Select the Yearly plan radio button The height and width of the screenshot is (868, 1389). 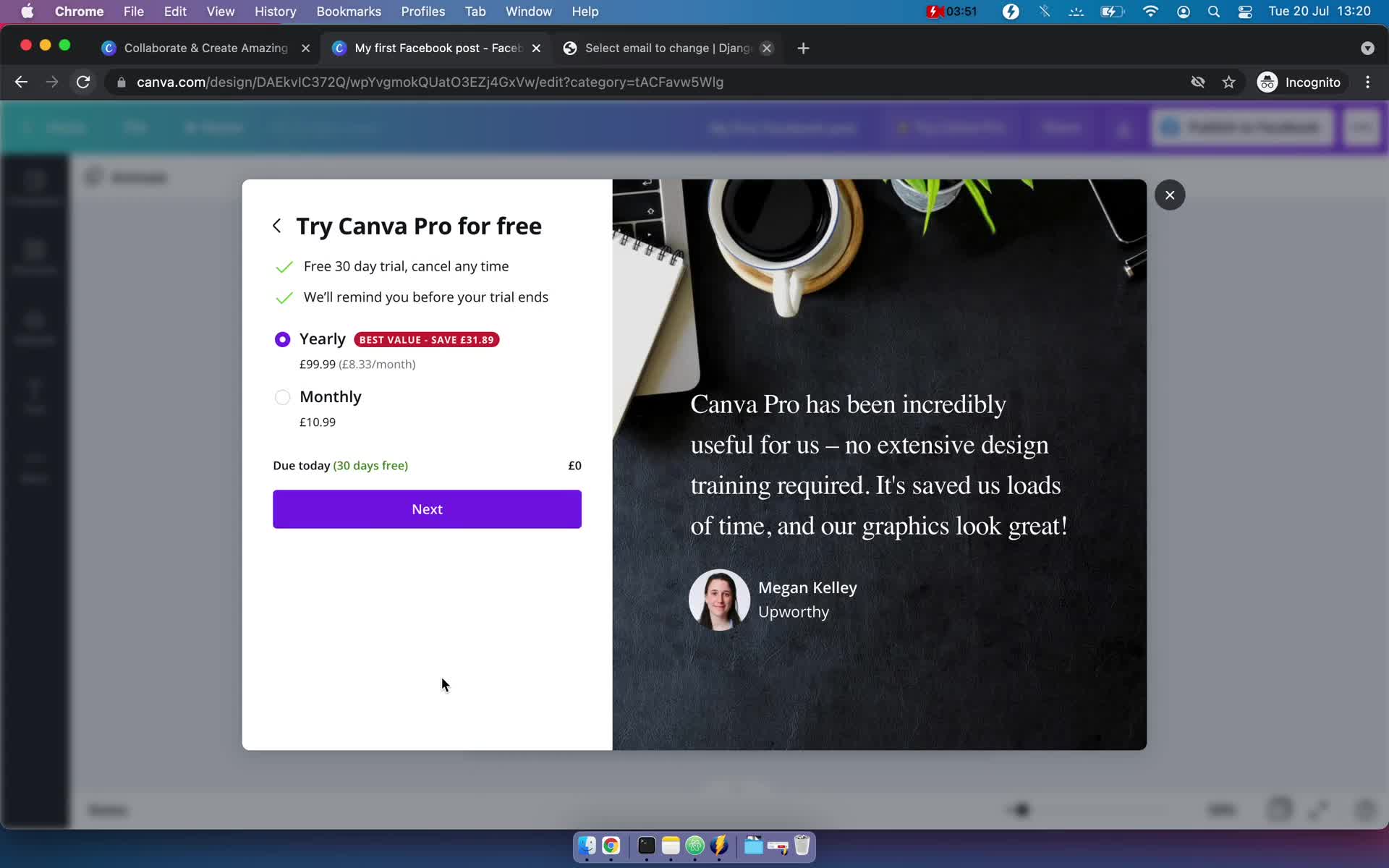pos(282,339)
